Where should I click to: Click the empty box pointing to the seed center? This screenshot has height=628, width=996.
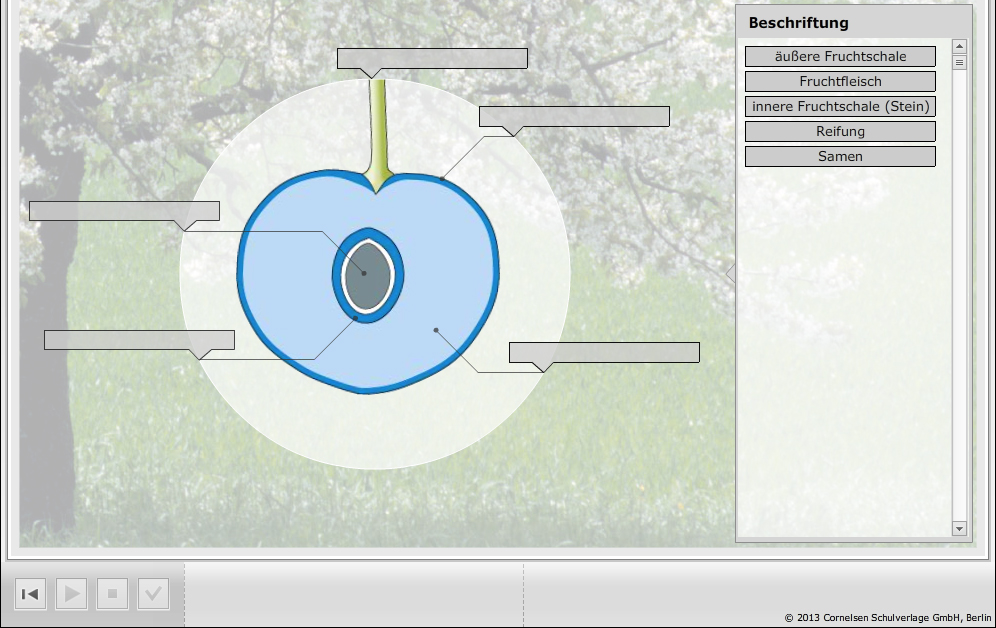(x=124, y=211)
